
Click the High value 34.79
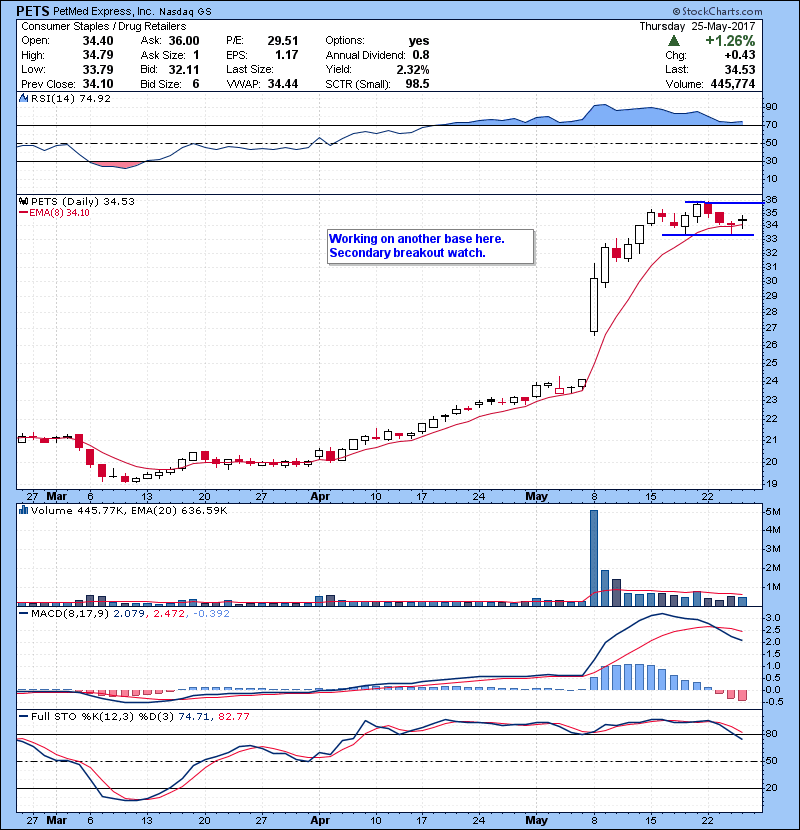(x=98, y=55)
